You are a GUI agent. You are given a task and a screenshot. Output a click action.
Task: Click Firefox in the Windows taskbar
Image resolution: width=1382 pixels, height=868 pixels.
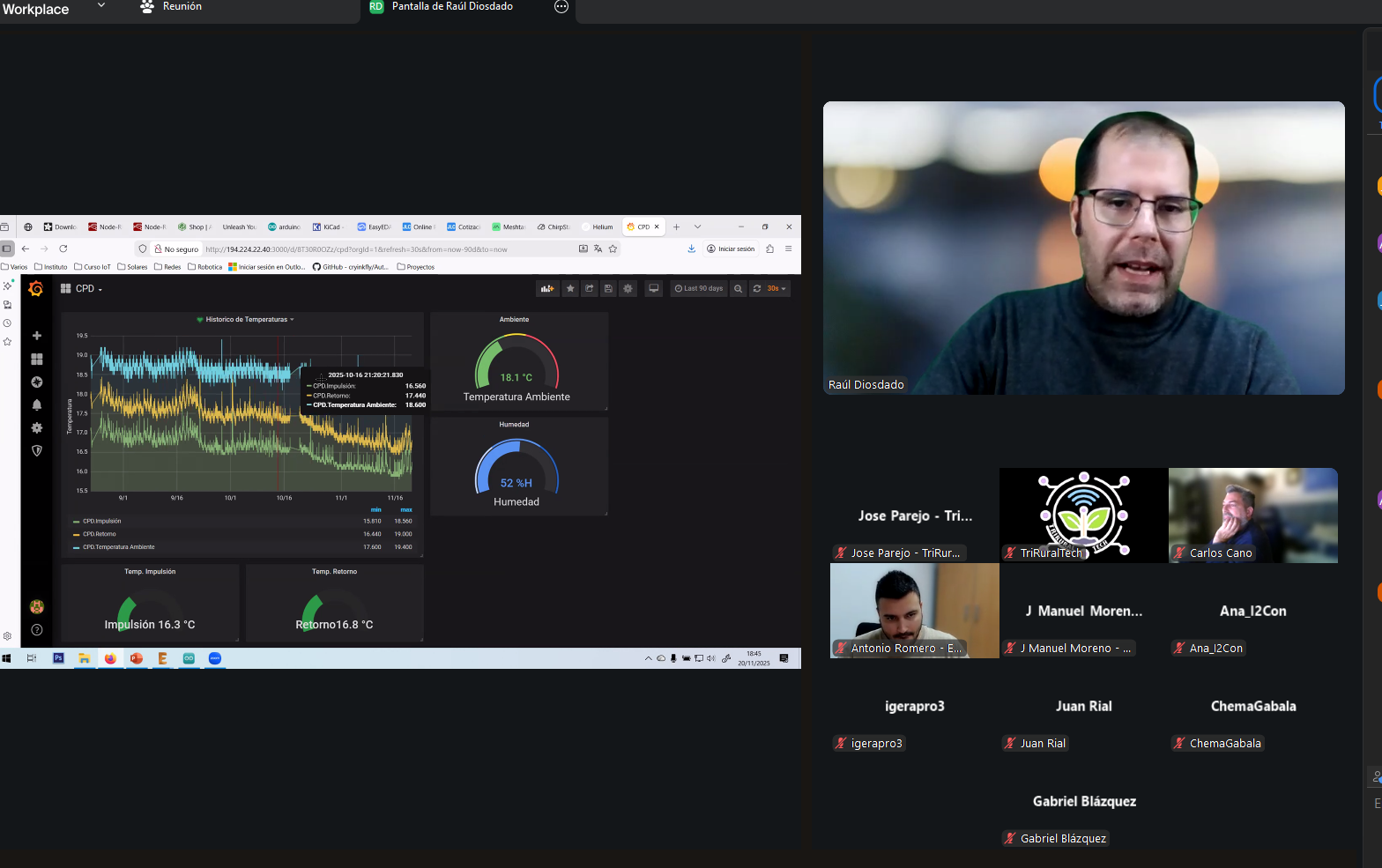[110, 658]
